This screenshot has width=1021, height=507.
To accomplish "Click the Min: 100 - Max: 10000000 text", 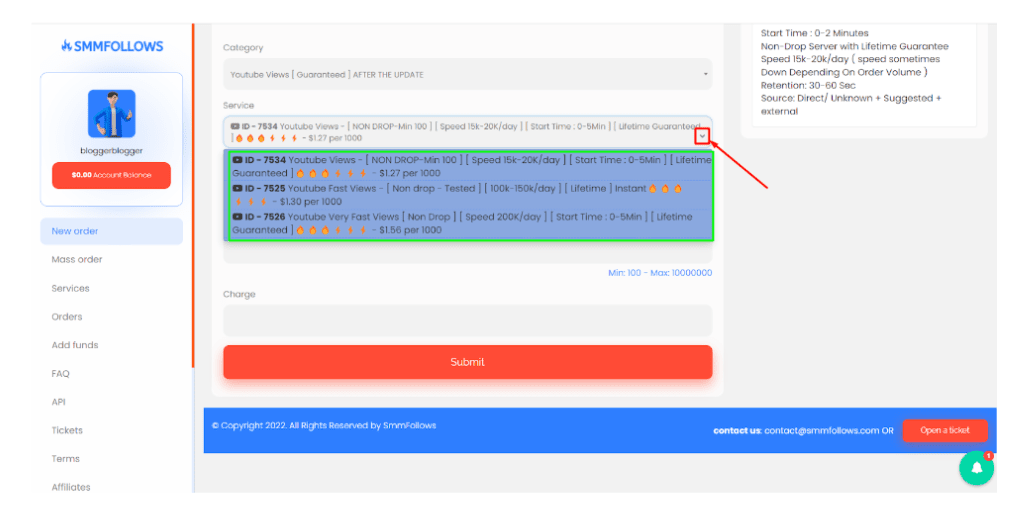I will (660, 273).
